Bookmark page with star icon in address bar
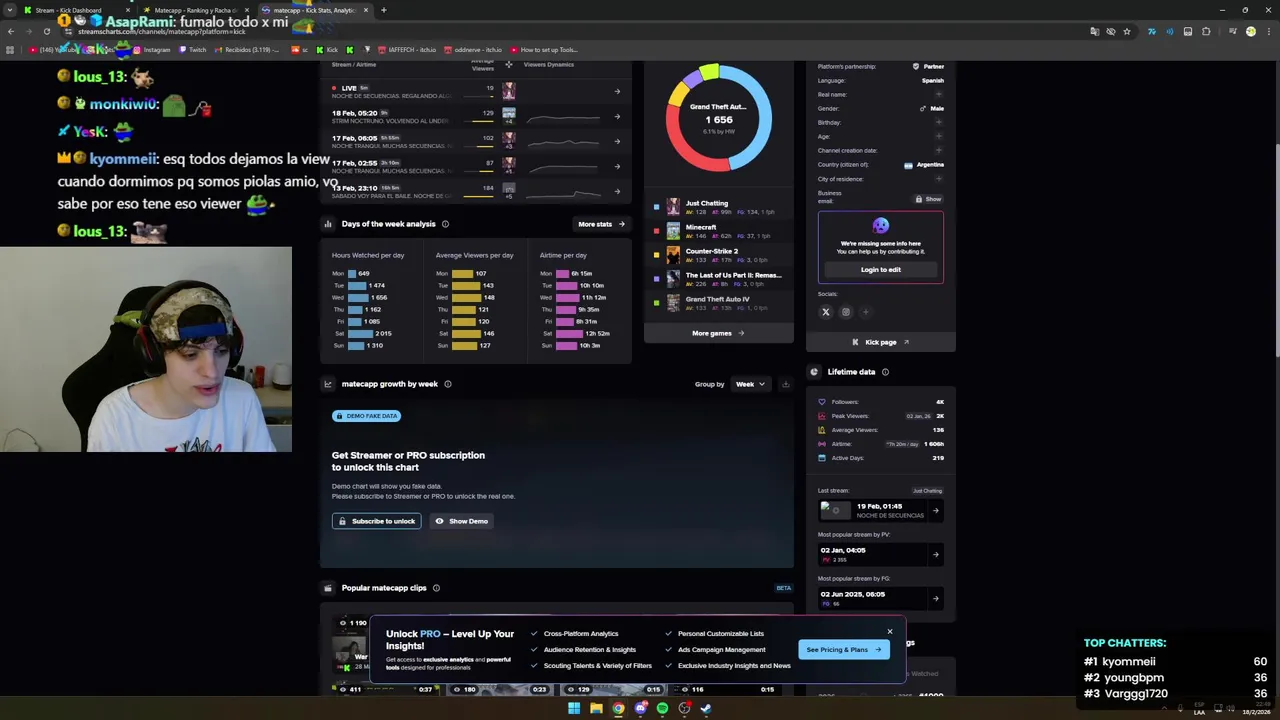This screenshot has width=1280, height=720. [1127, 31]
